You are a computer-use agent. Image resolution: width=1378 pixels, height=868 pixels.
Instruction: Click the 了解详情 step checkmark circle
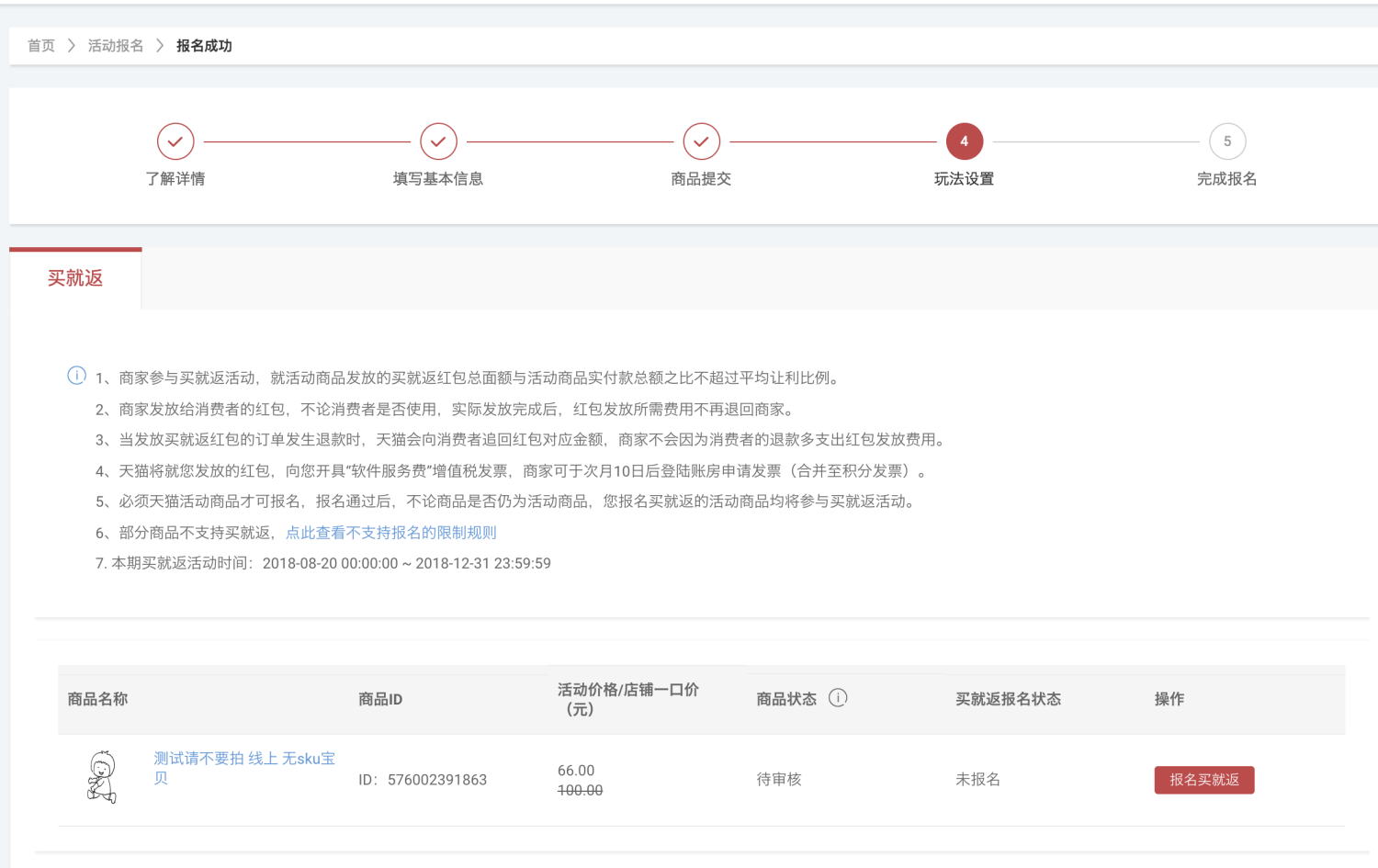(x=175, y=141)
